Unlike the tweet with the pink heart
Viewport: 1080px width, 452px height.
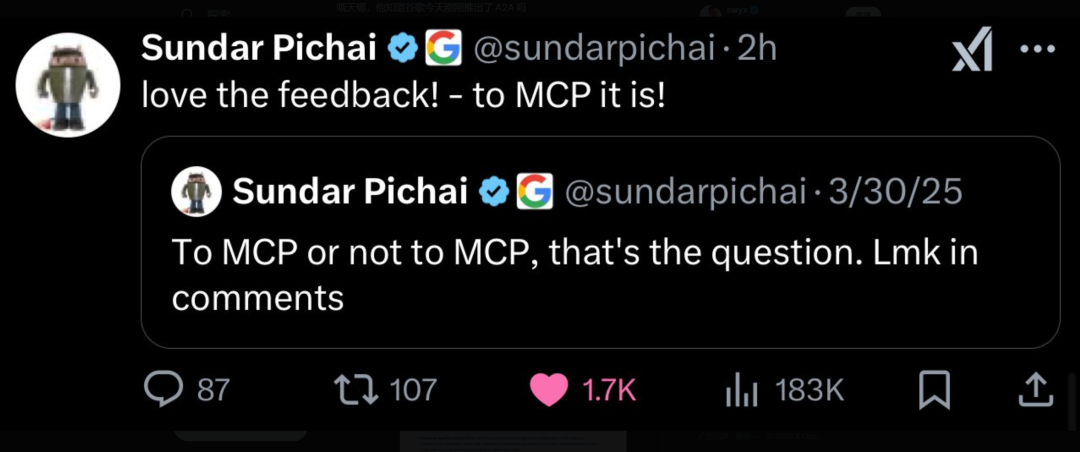pyautogui.click(x=549, y=389)
